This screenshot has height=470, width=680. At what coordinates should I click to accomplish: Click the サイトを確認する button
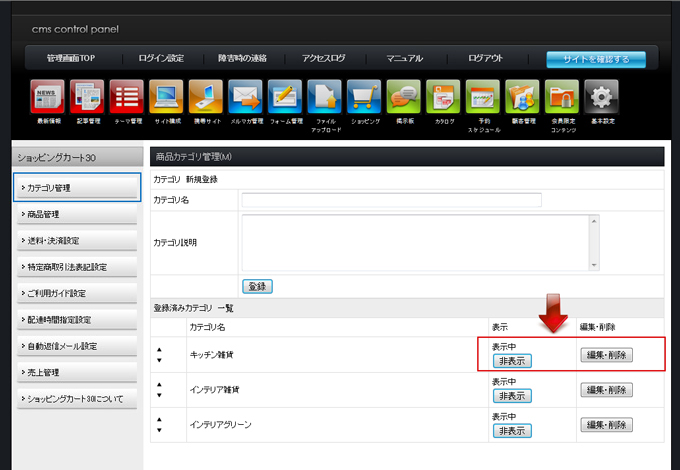tap(596, 59)
